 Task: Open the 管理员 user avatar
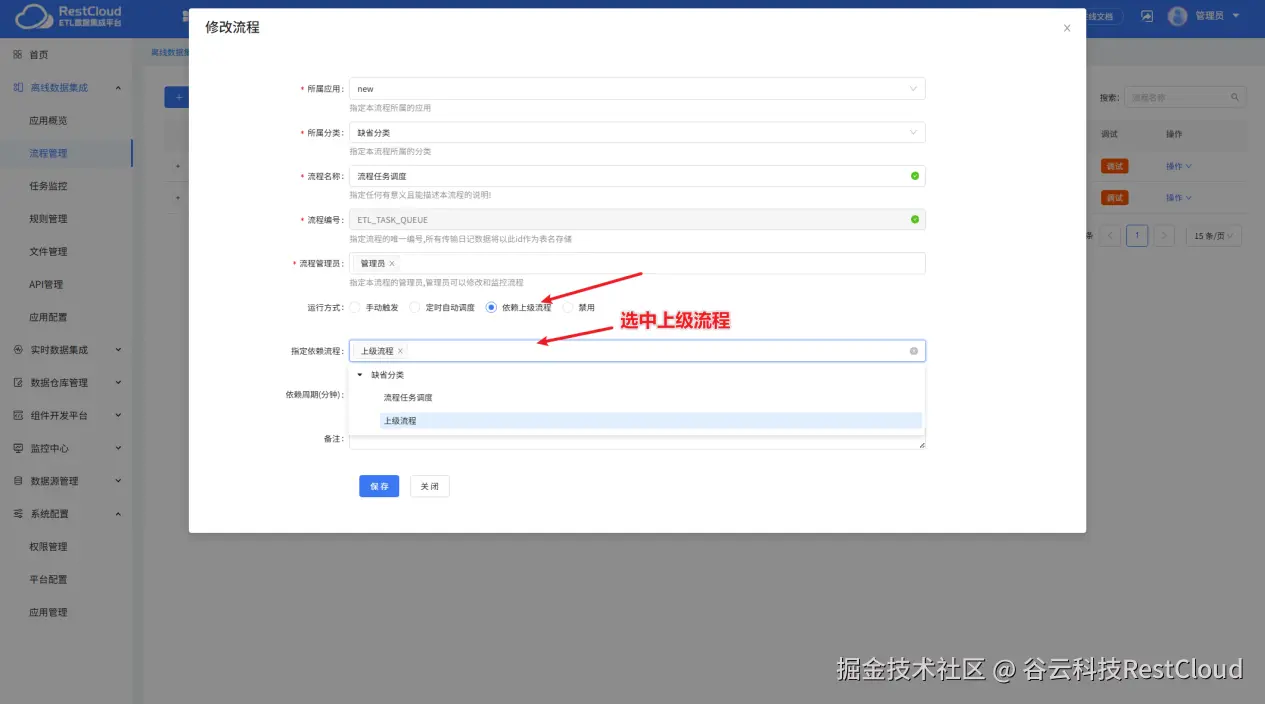[x=1178, y=15]
